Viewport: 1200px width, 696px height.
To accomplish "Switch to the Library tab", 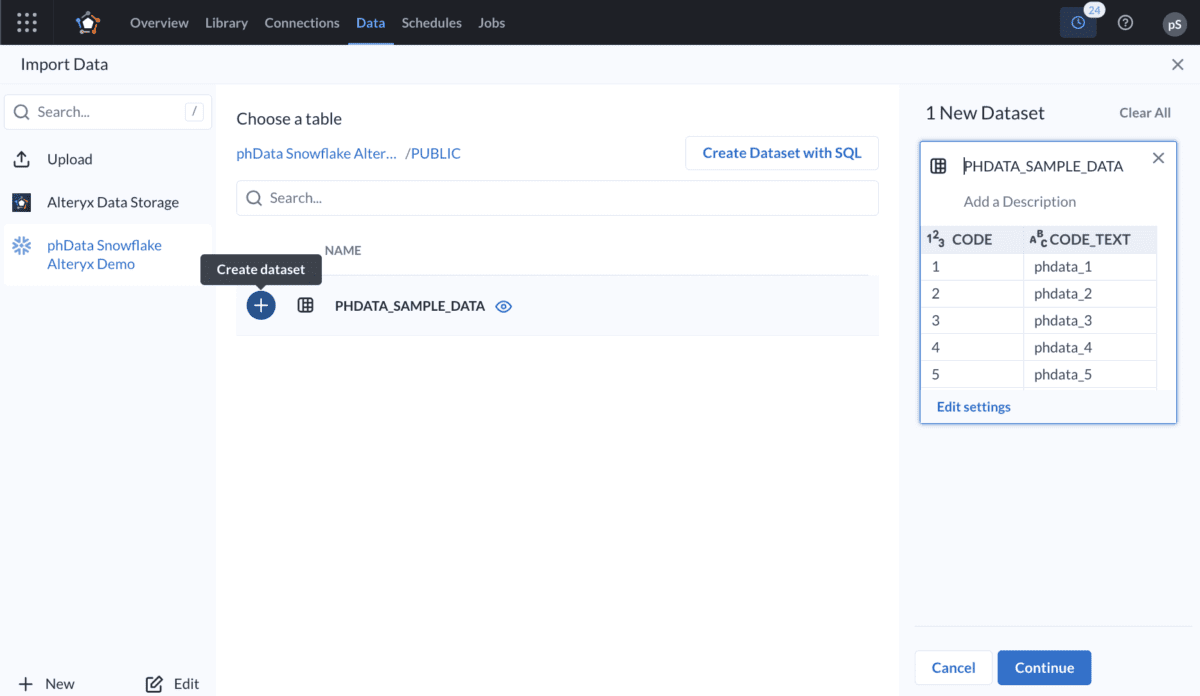I will tap(226, 22).
